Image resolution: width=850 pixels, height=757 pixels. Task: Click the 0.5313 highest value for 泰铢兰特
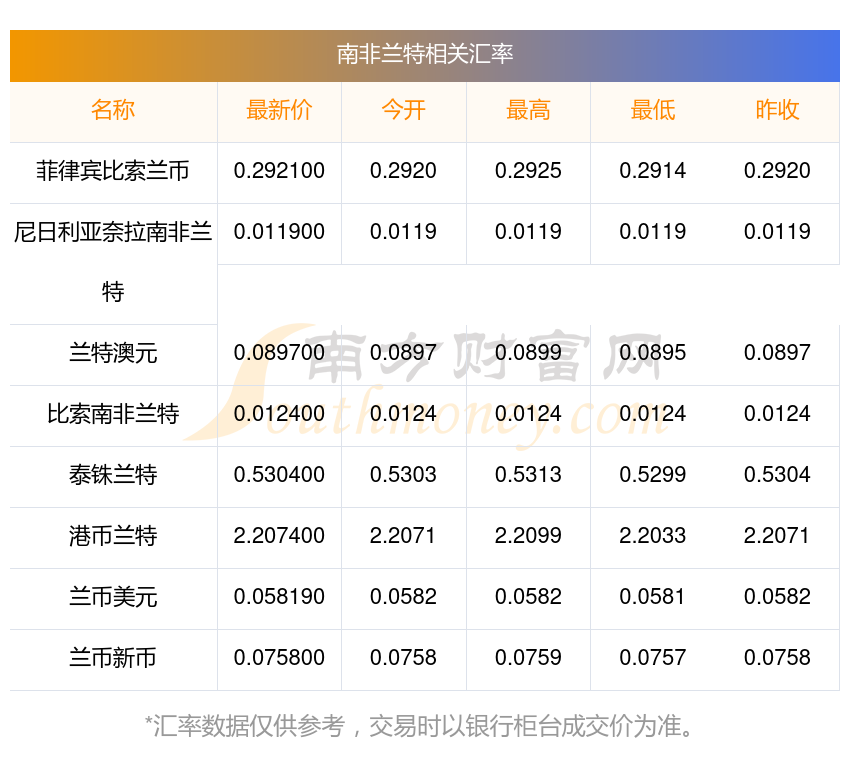coord(528,475)
